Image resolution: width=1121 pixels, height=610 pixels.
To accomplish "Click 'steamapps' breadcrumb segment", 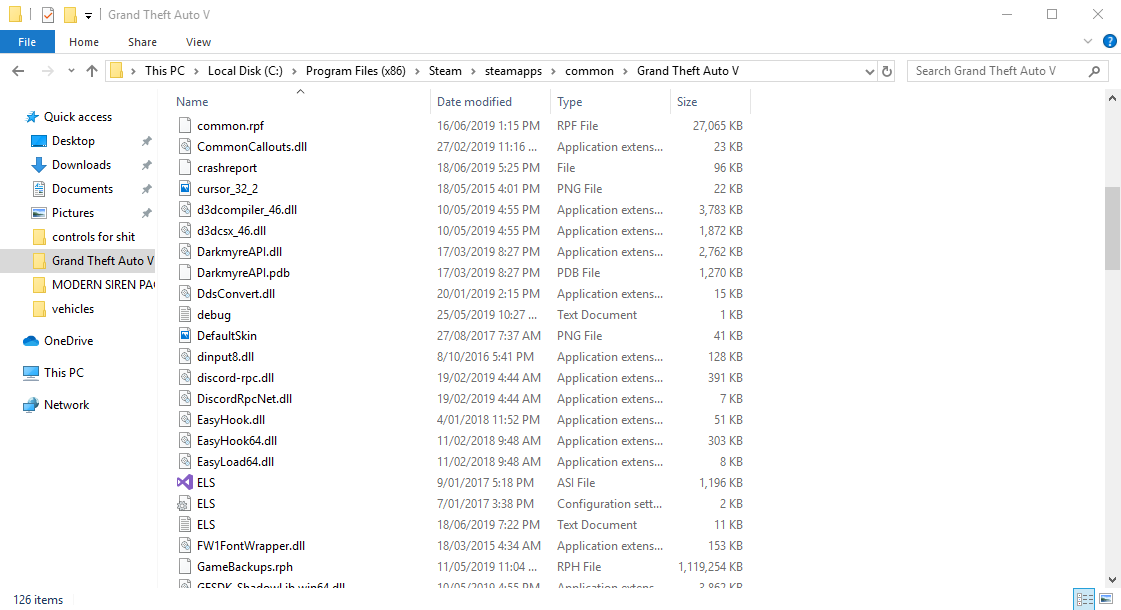I will click(513, 71).
